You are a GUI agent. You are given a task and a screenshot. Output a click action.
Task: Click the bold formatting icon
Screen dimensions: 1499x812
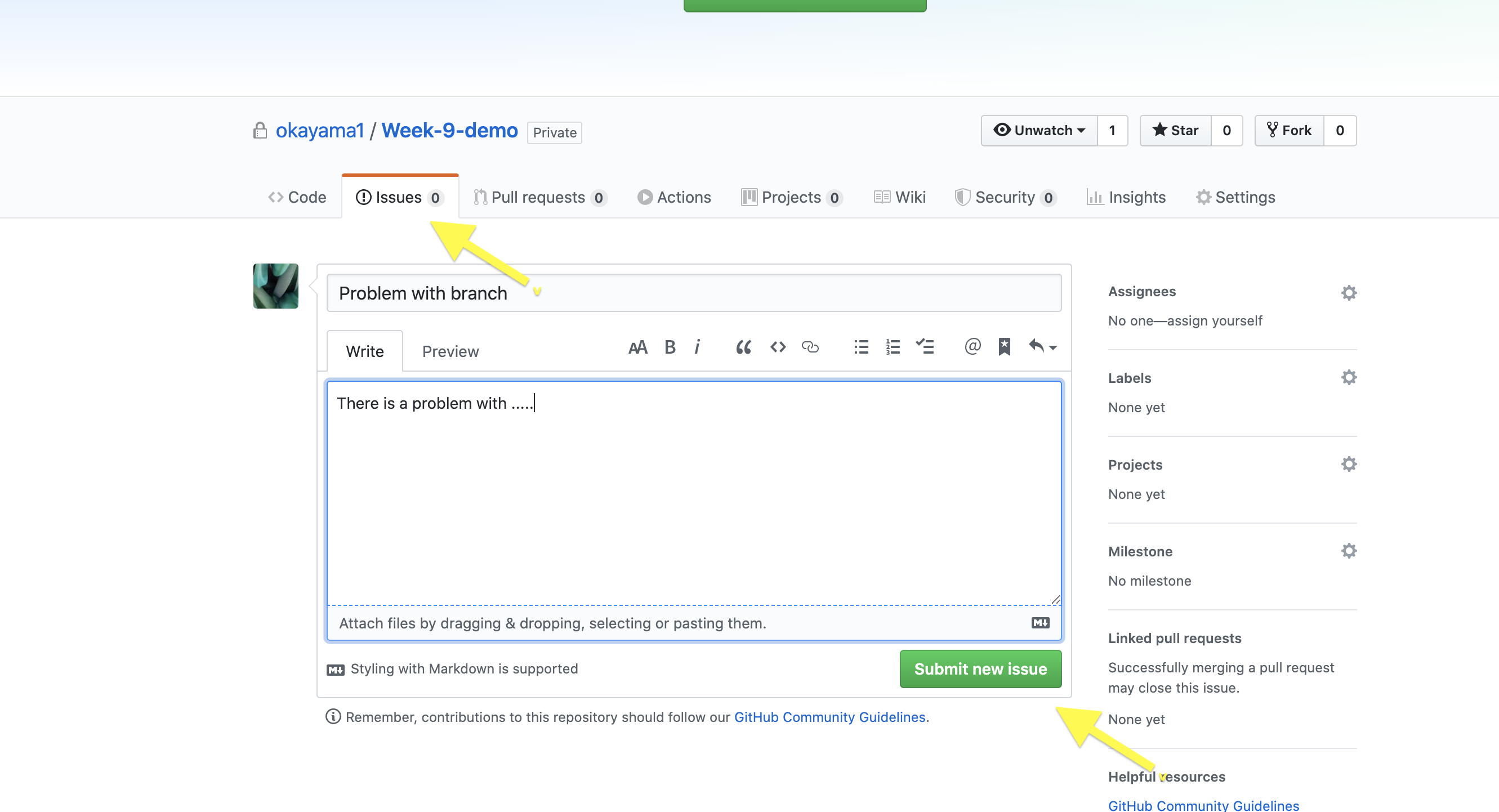click(x=670, y=347)
